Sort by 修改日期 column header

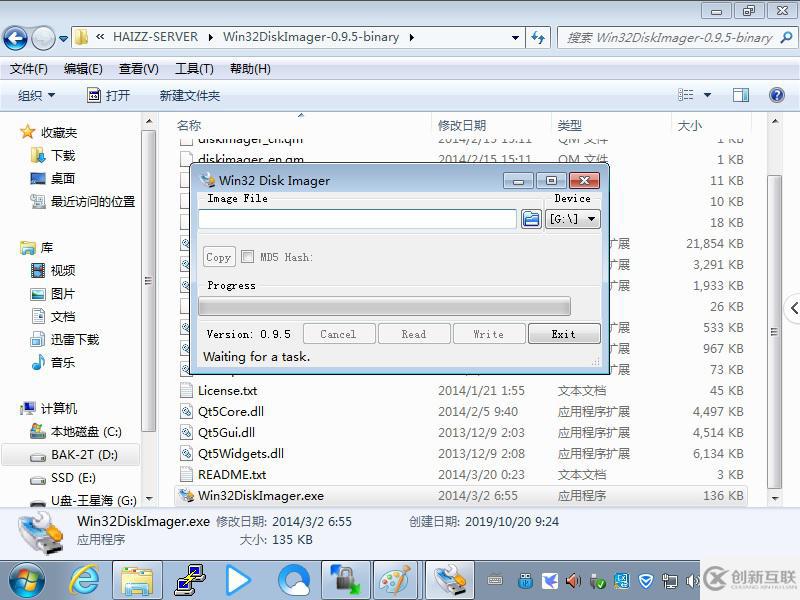click(x=462, y=126)
